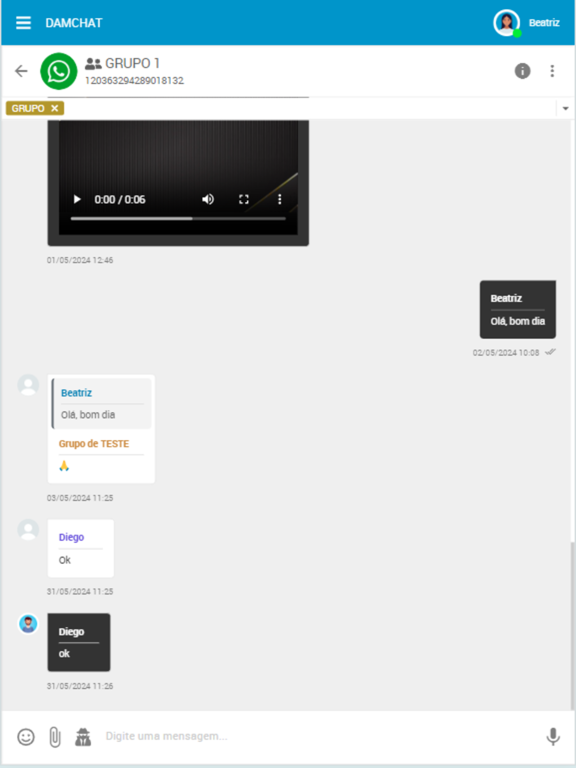Viewport: 576px width, 768px height.
Task: Click Beatriz's profile avatar in header
Action: click(x=506, y=23)
